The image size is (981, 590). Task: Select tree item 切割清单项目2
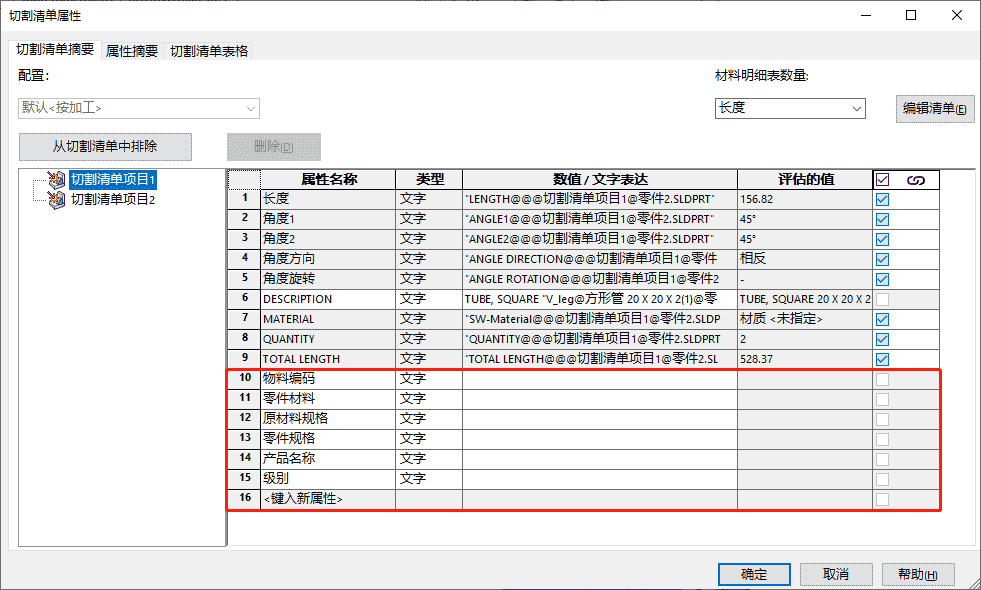pos(113,200)
